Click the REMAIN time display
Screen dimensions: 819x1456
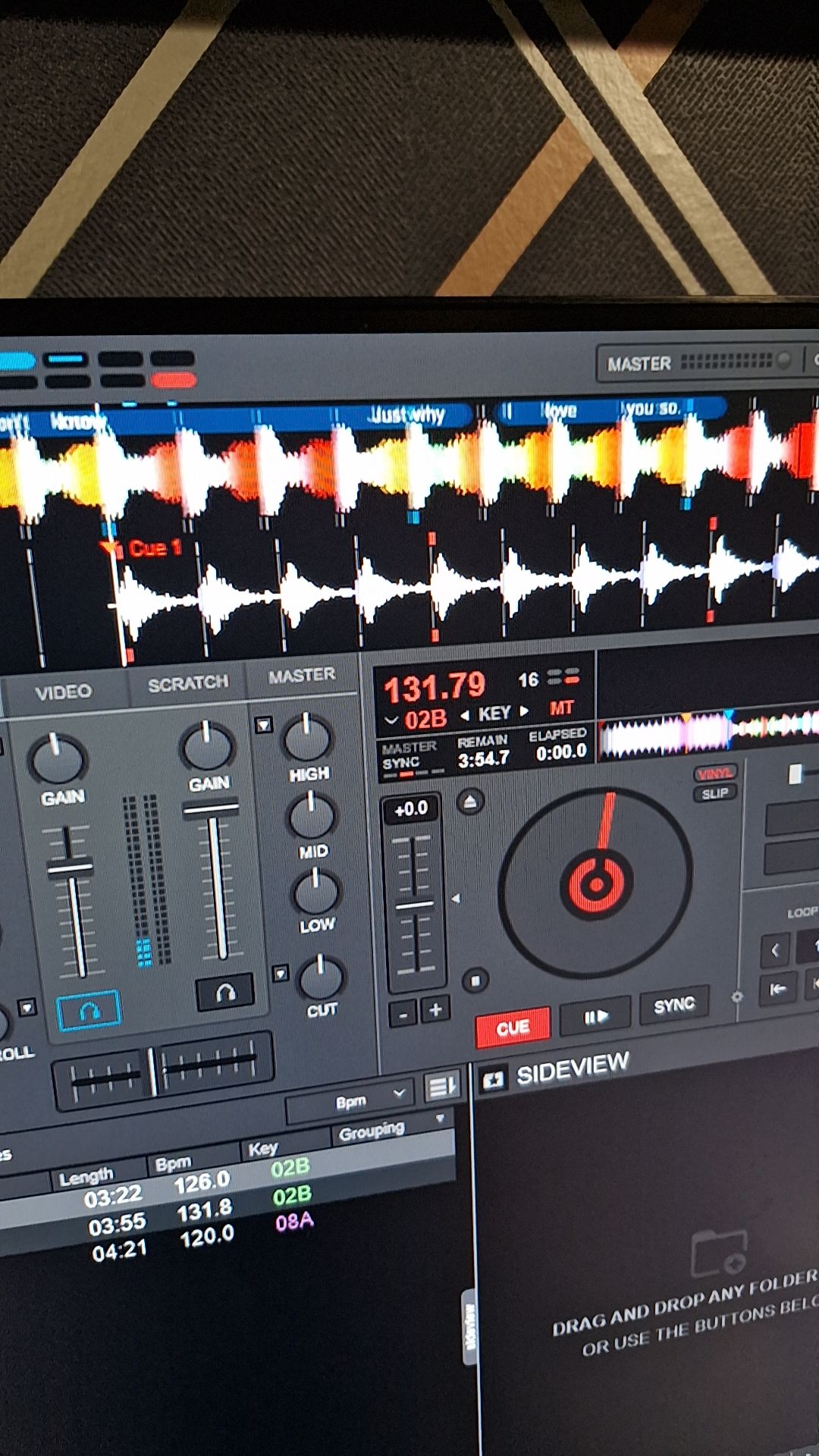coord(484,751)
